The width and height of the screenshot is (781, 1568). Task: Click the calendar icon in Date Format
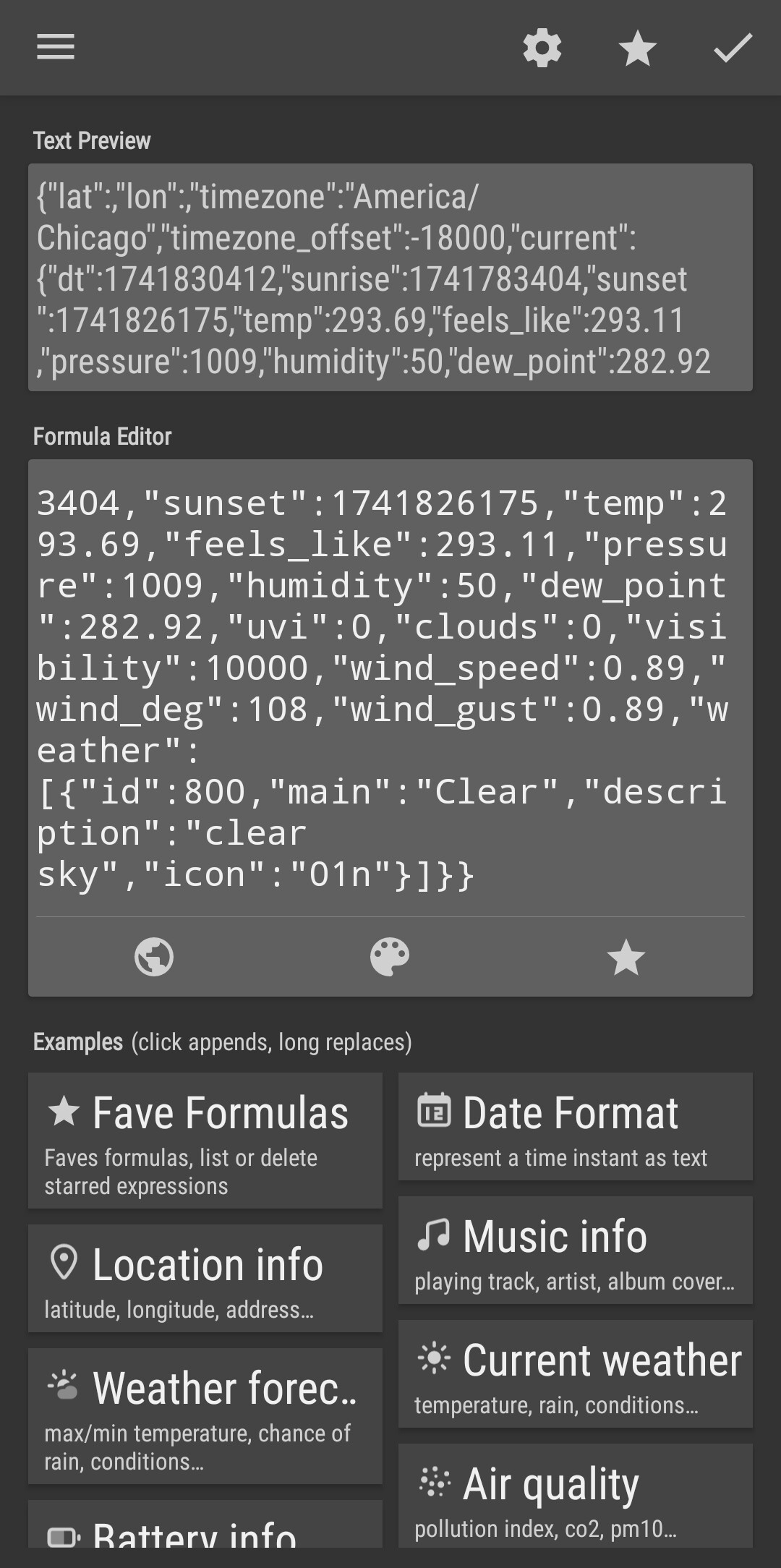(434, 1110)
